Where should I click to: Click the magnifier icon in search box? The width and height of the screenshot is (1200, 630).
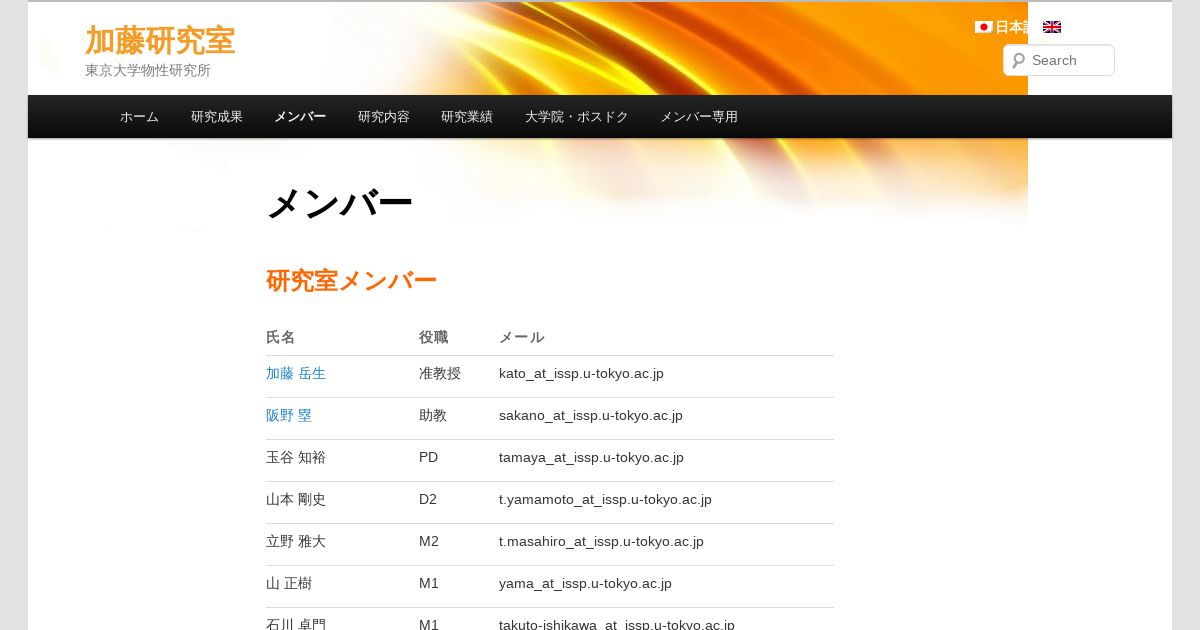(1018, 60)
